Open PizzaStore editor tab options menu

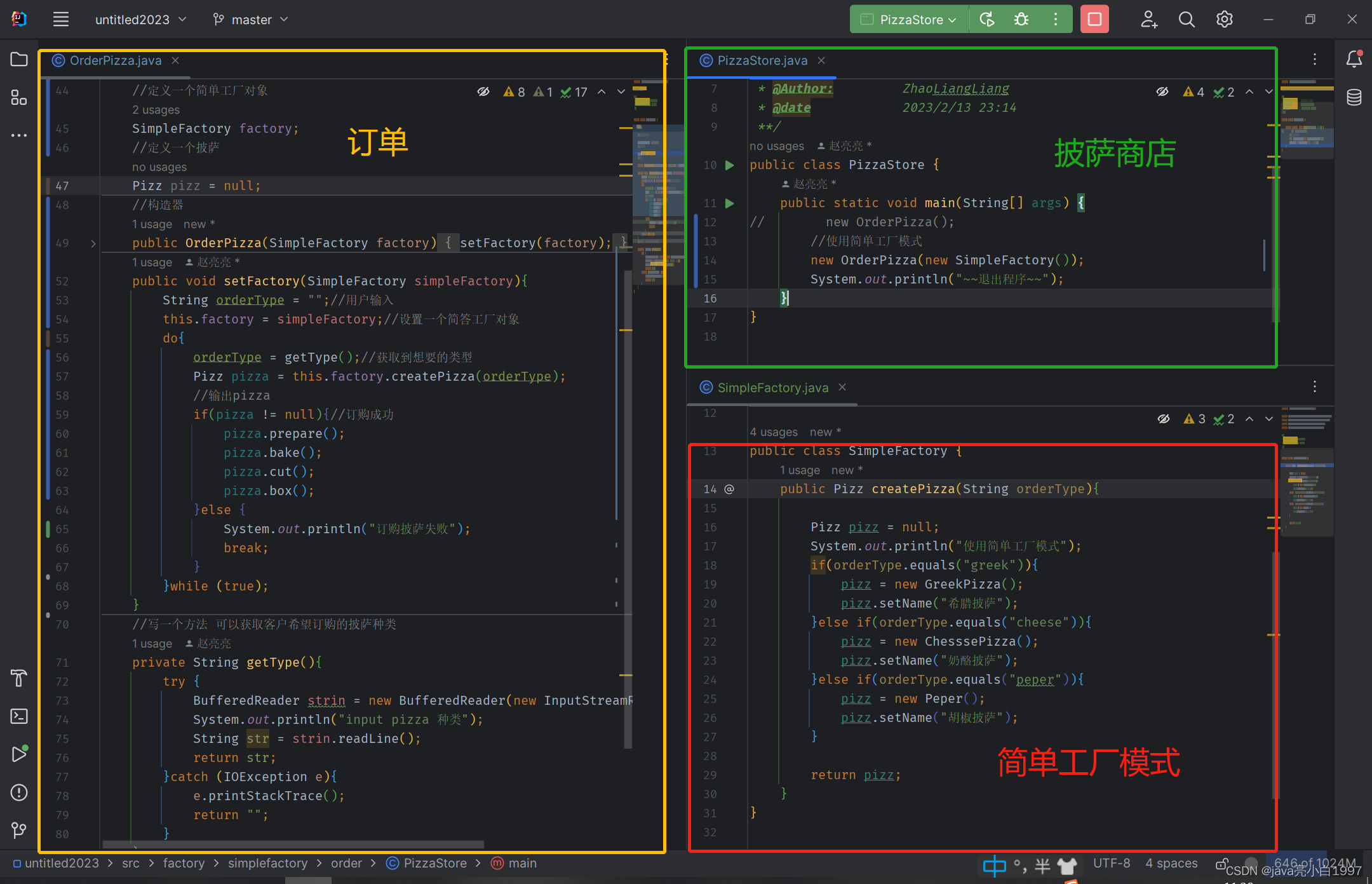[1315, 60]
